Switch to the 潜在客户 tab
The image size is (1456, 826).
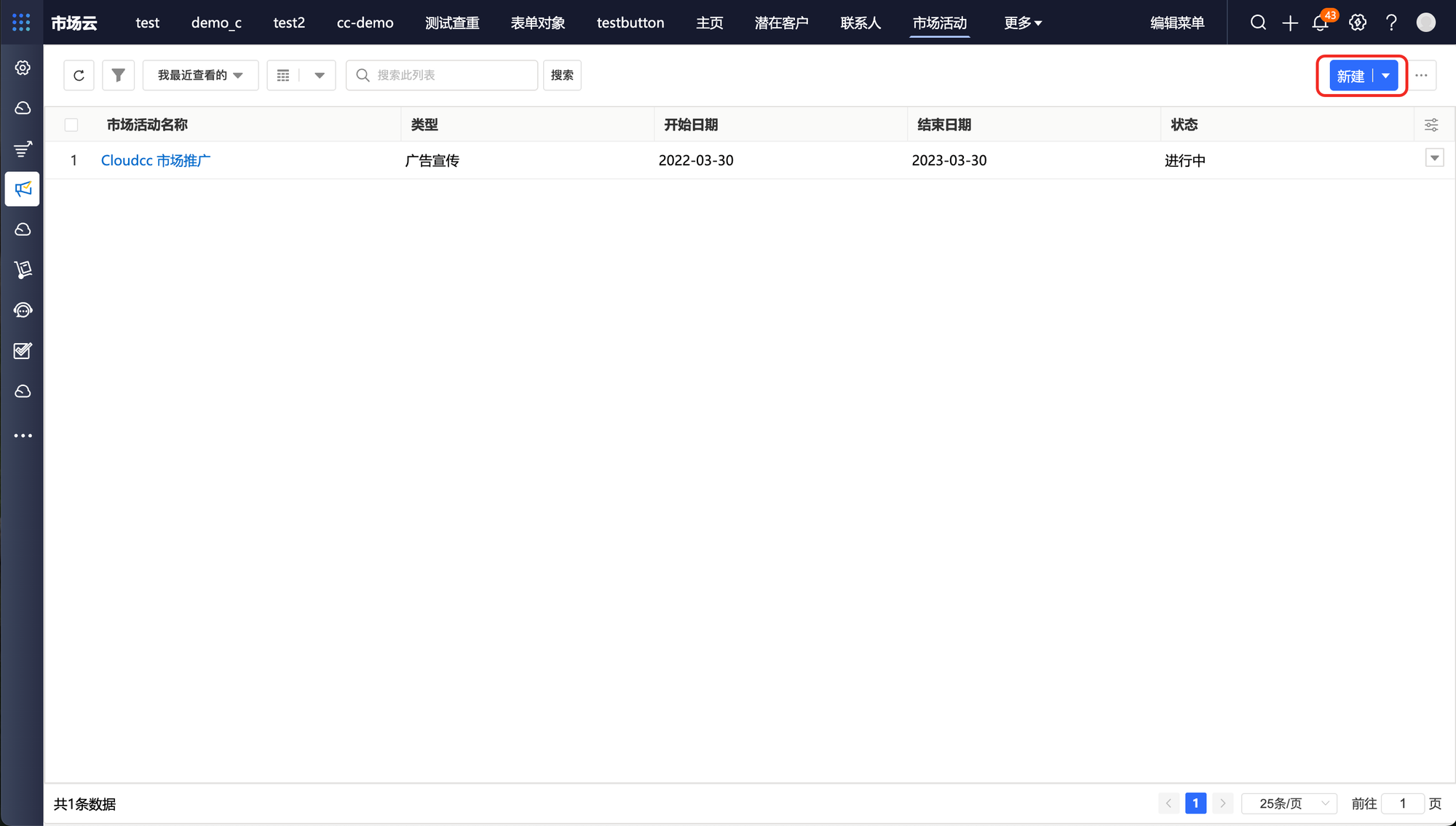tap(781, 23)
